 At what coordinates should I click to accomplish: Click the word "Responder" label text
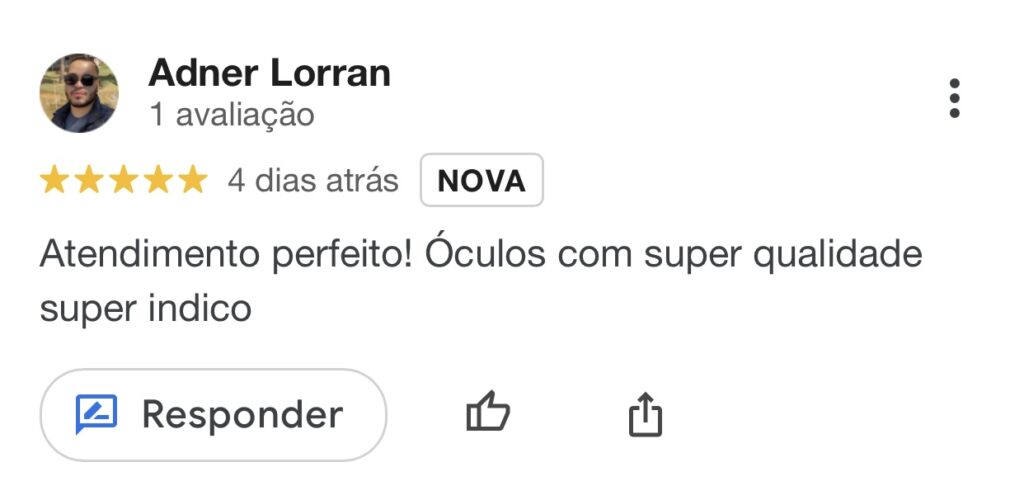[242, 415]
